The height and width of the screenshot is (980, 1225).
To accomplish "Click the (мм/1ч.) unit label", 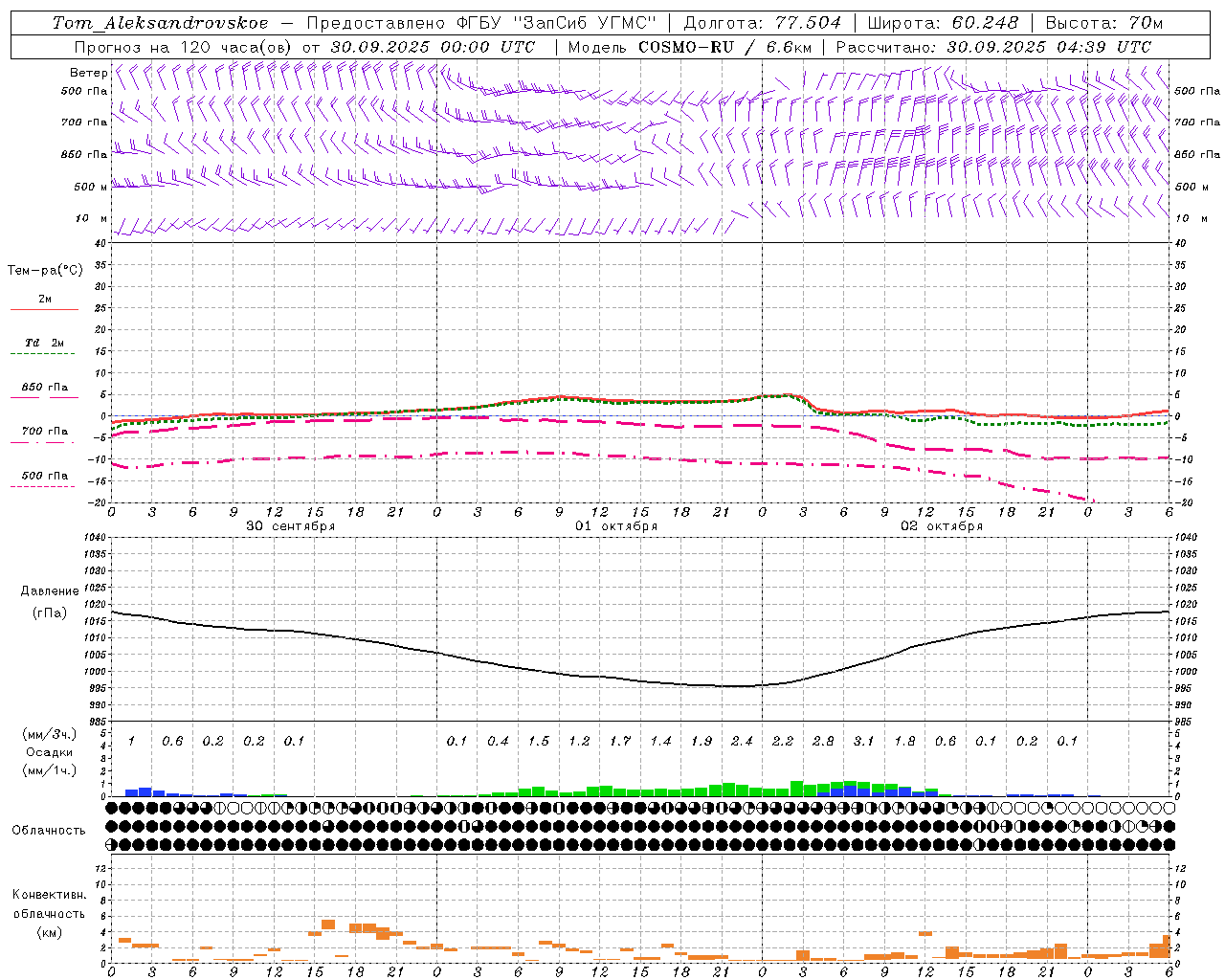I will [x=50, y=770].
